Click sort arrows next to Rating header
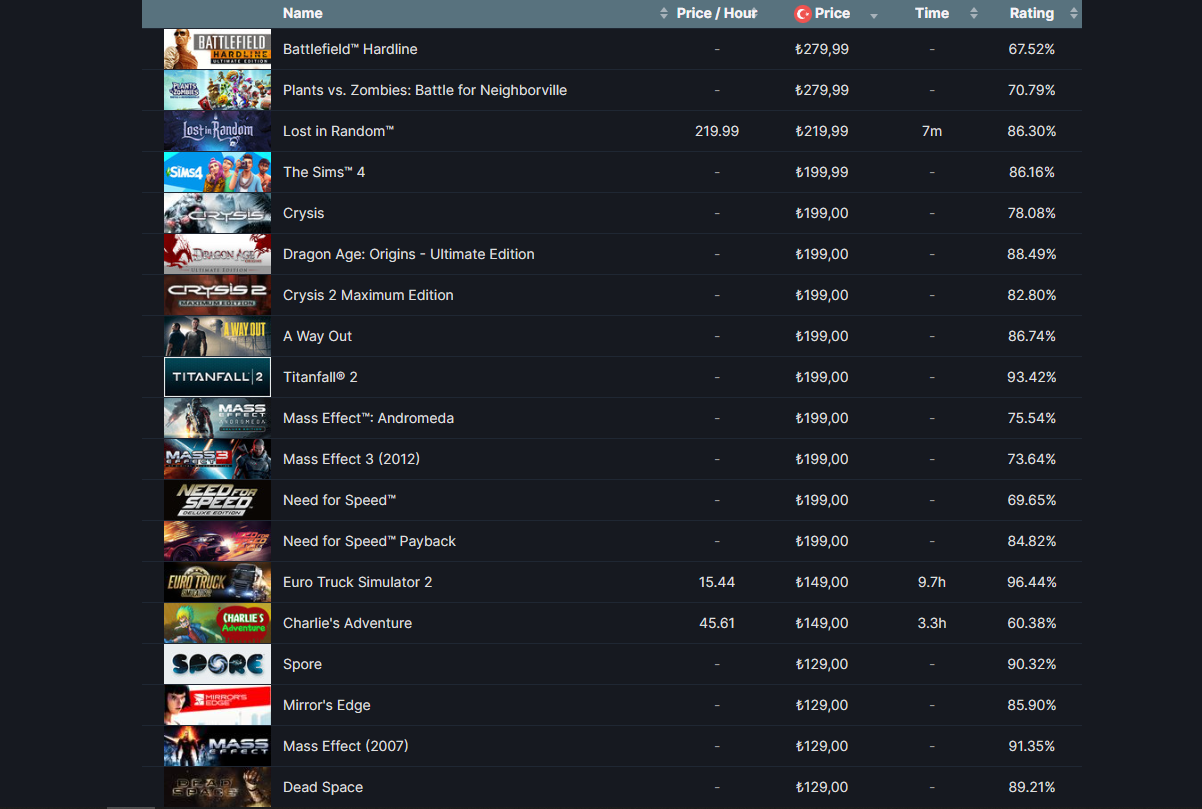 pyautogui.click(x=1074, y=14)
